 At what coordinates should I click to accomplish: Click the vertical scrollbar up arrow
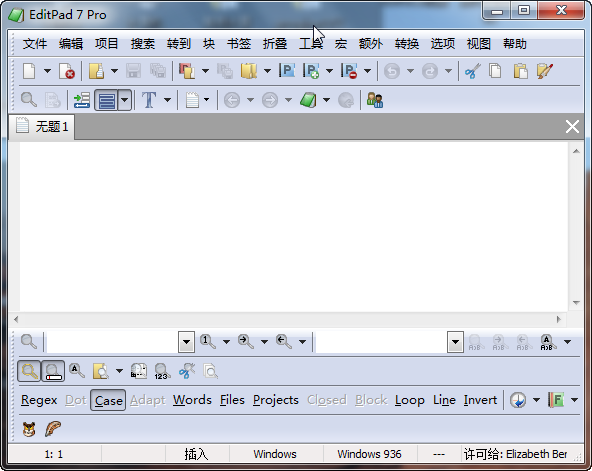pyautogui.click(x=576, y=151)
